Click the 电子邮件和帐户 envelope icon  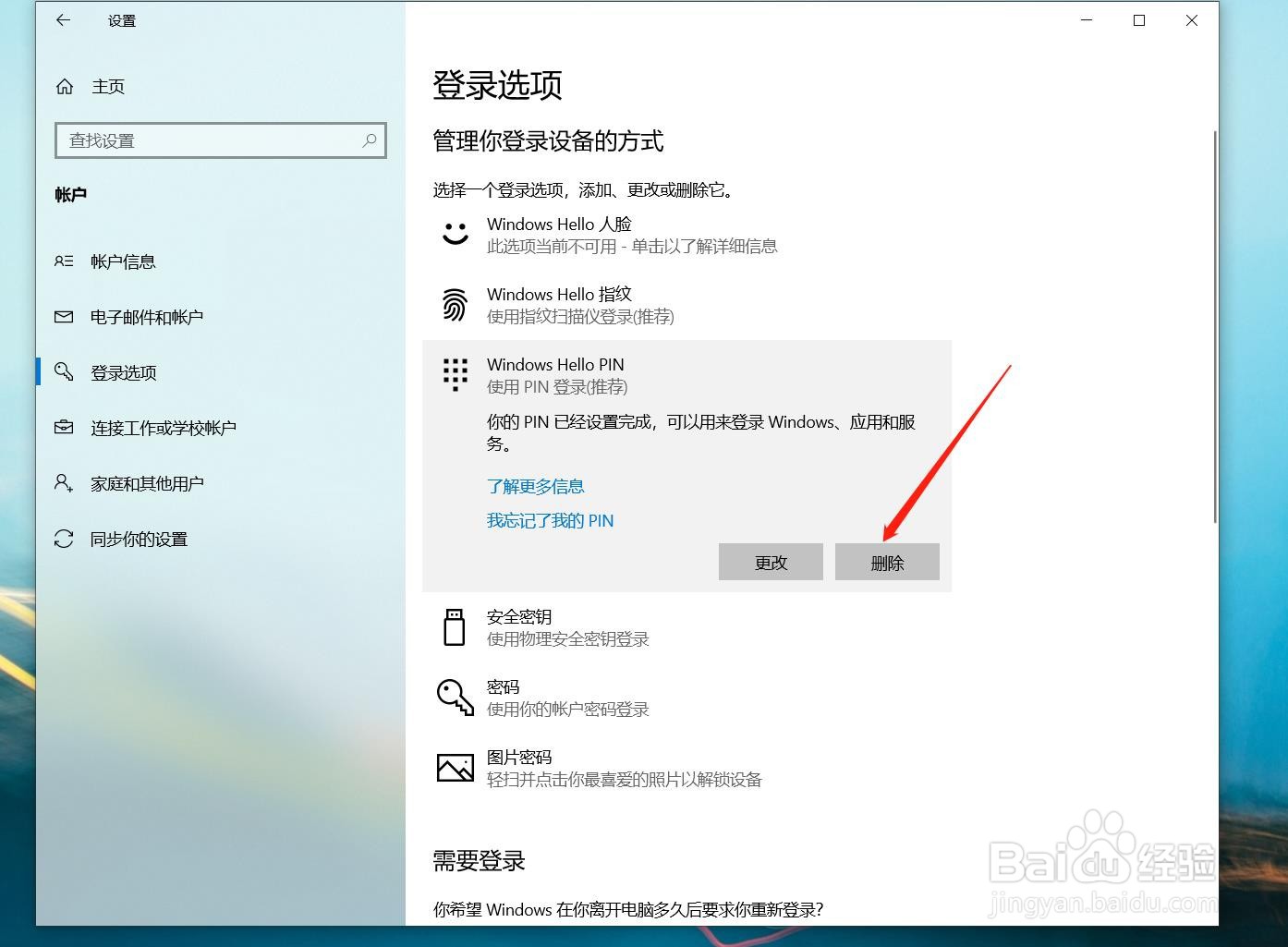click(63, 317)
